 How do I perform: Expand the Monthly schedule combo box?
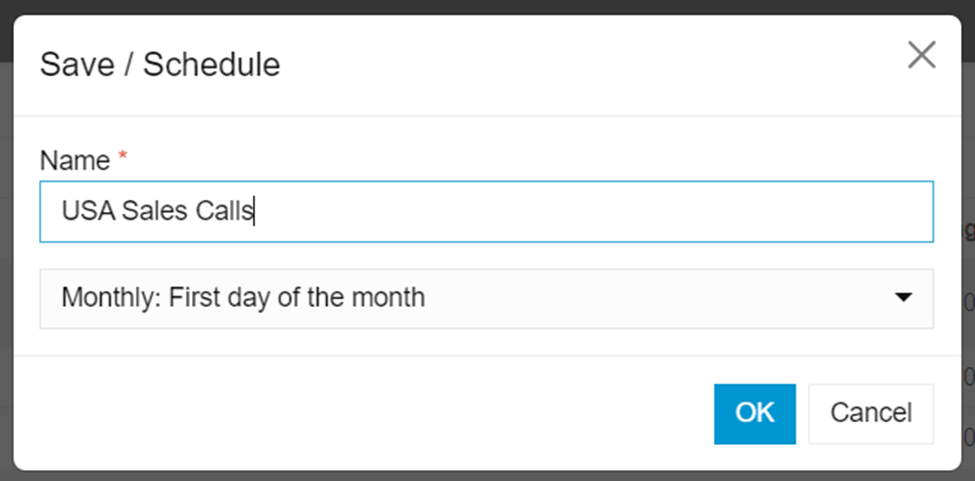486,298
